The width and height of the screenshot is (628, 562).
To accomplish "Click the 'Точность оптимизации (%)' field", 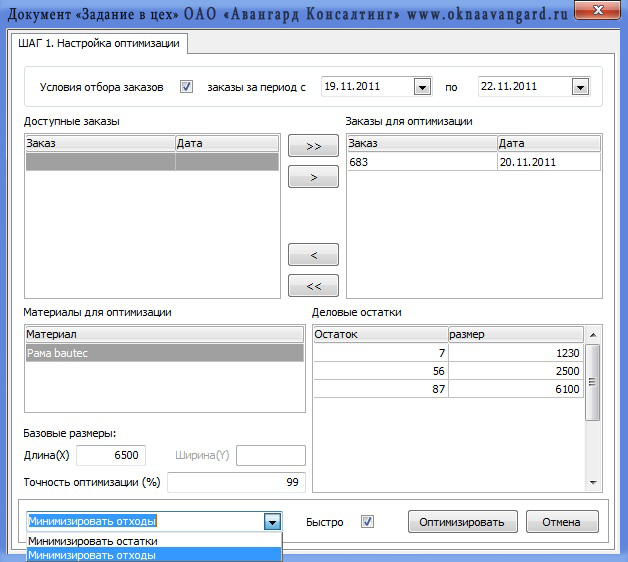I will 235,483.
